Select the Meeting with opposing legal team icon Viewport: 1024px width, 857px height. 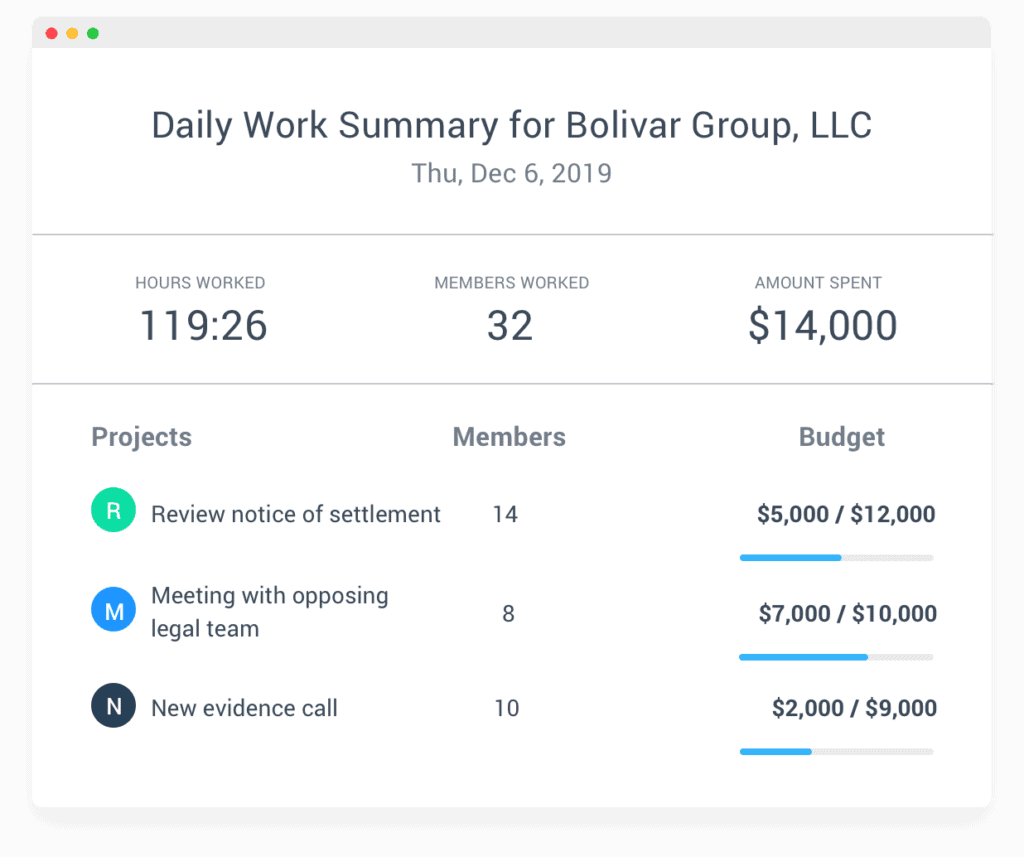pos(113,609)
